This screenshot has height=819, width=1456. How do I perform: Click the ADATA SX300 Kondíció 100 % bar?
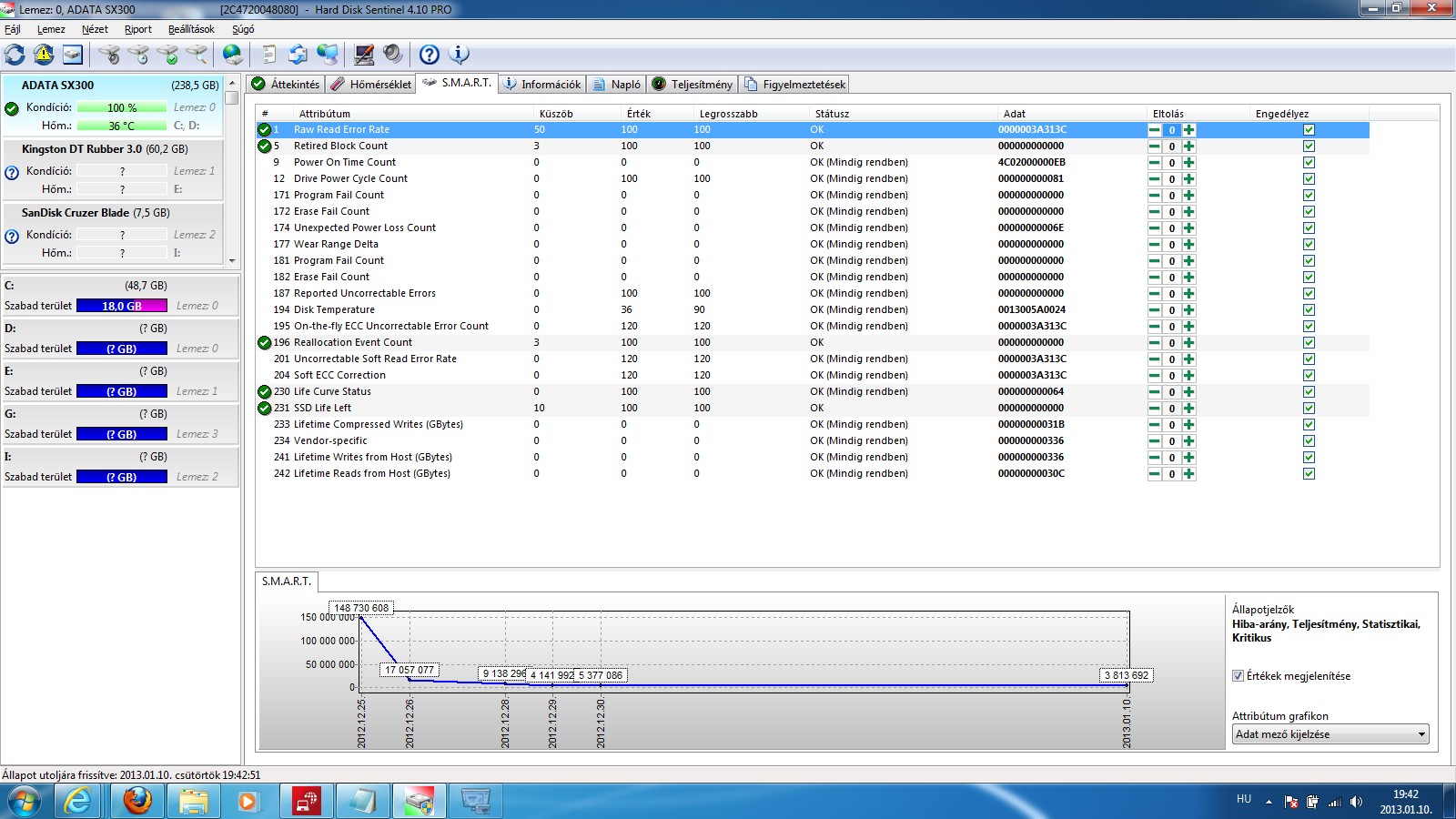point(122,107)
